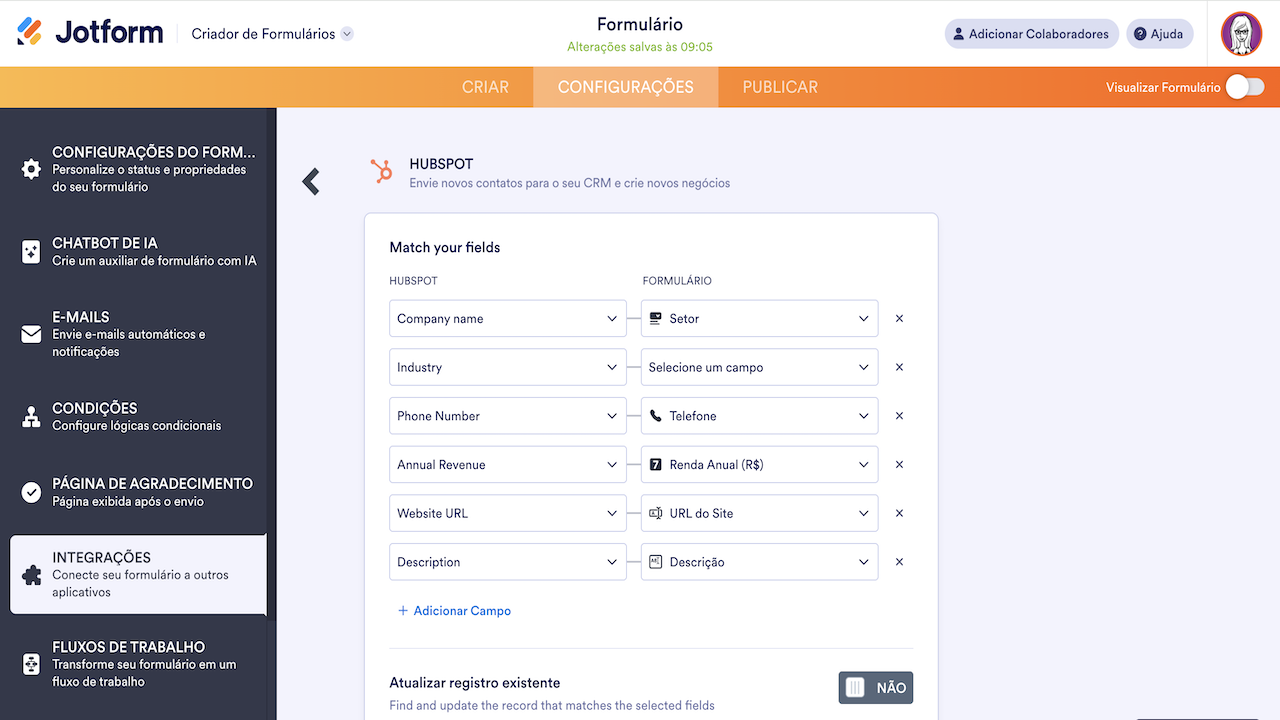1280x720 pixels.
Task: Switch to the CRIAR tab
Action: click(486, 87)
